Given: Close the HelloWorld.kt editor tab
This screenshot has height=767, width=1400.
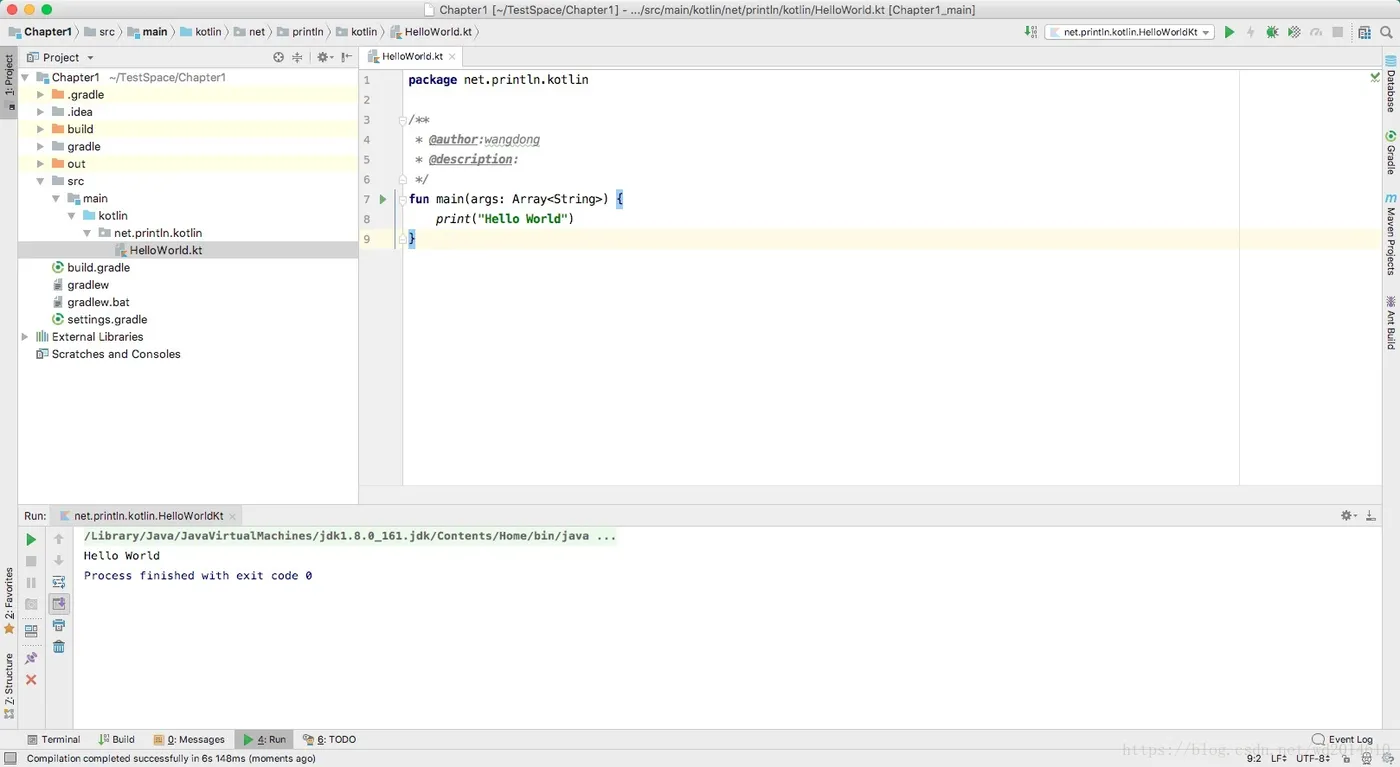Looking at the screenshot, I should coord(452,57).
